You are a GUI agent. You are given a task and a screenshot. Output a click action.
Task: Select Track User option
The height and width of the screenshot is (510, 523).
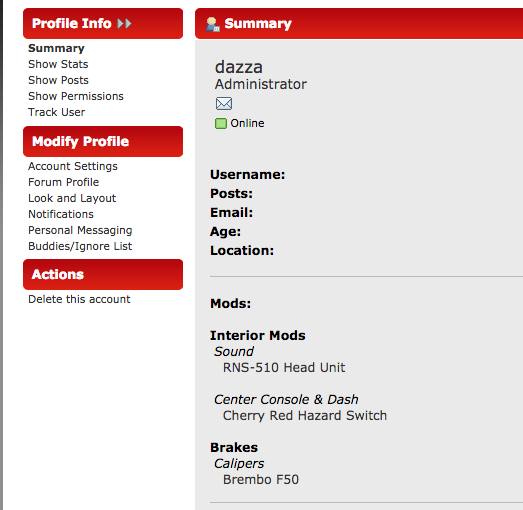pyautogui.click(x=56, y=112)
